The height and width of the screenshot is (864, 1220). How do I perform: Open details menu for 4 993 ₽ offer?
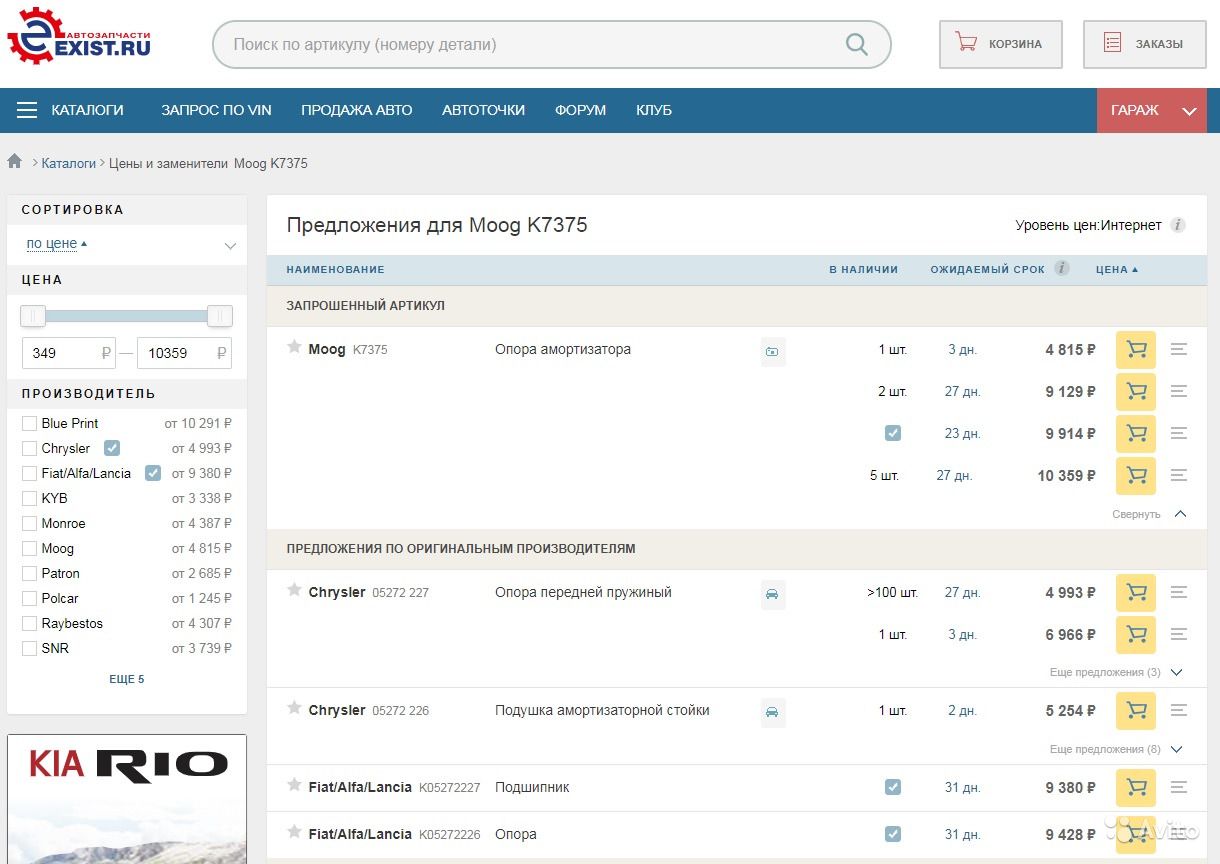click(x=1179, y=593)
